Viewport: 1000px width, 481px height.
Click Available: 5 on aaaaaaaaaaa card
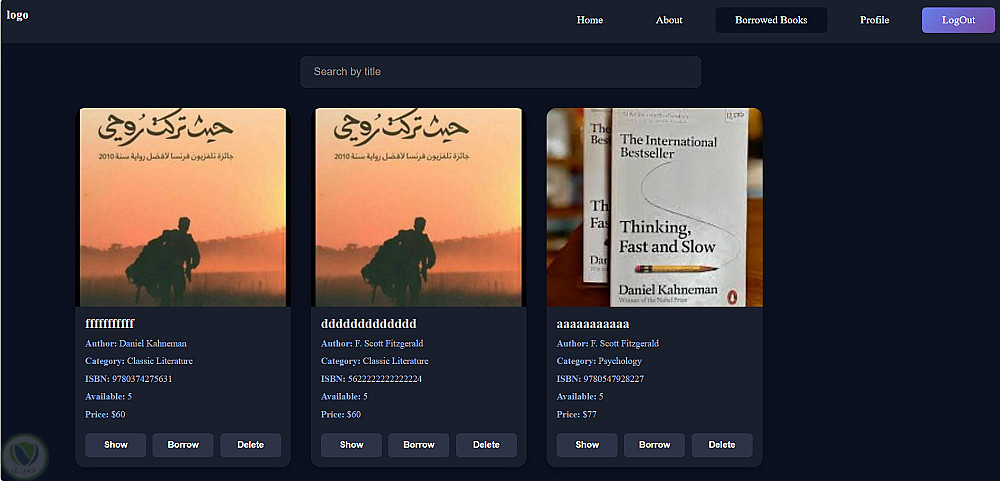580,397
